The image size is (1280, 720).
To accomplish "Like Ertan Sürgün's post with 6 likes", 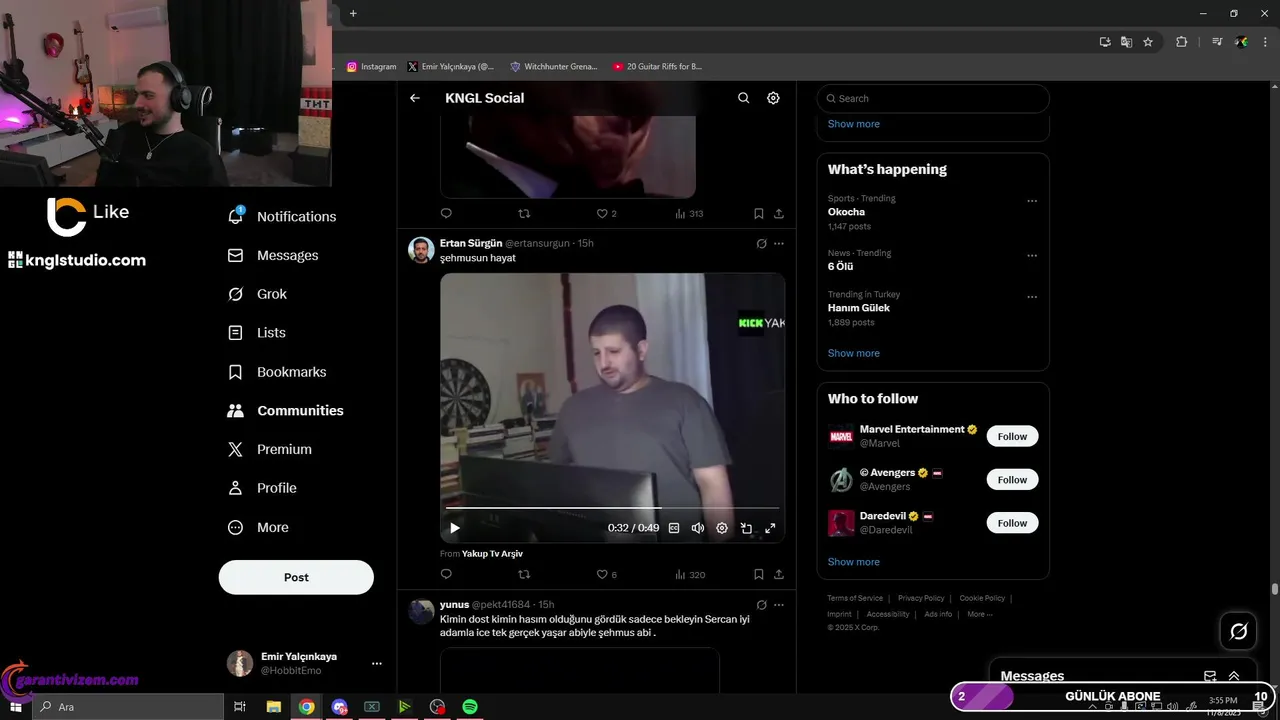I will 606,574.
